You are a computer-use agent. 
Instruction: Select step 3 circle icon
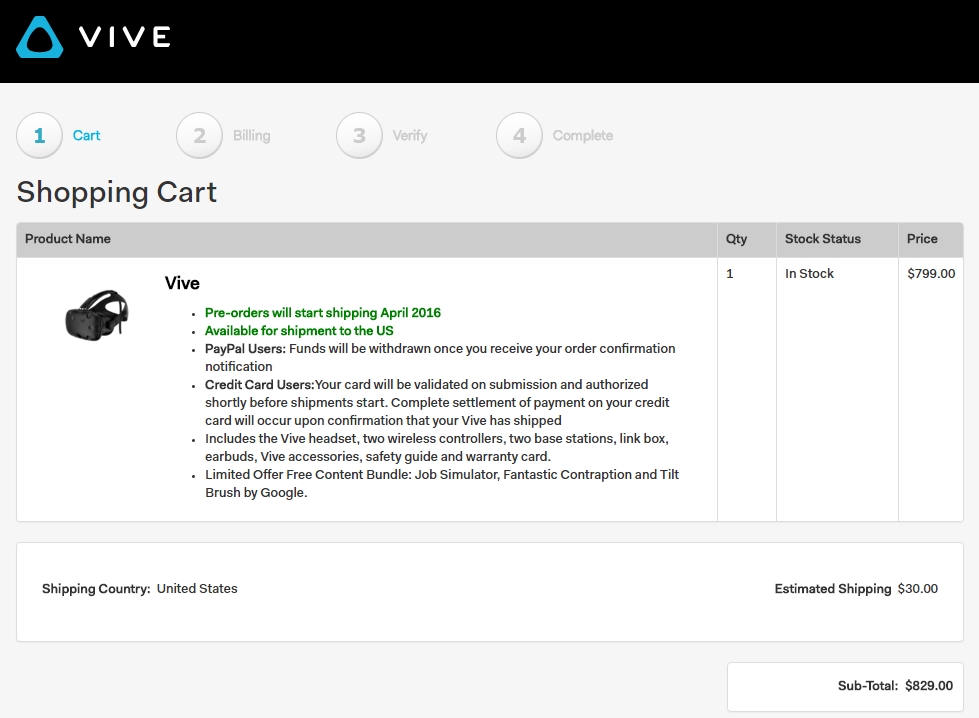[359, 135]
